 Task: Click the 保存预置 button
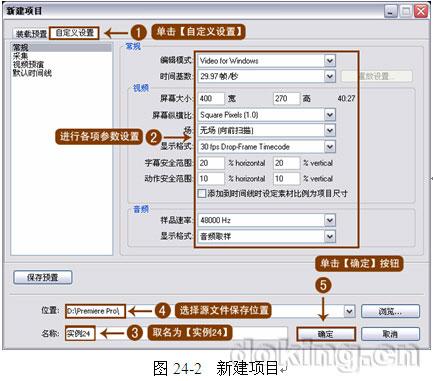[x=43, y=277]
